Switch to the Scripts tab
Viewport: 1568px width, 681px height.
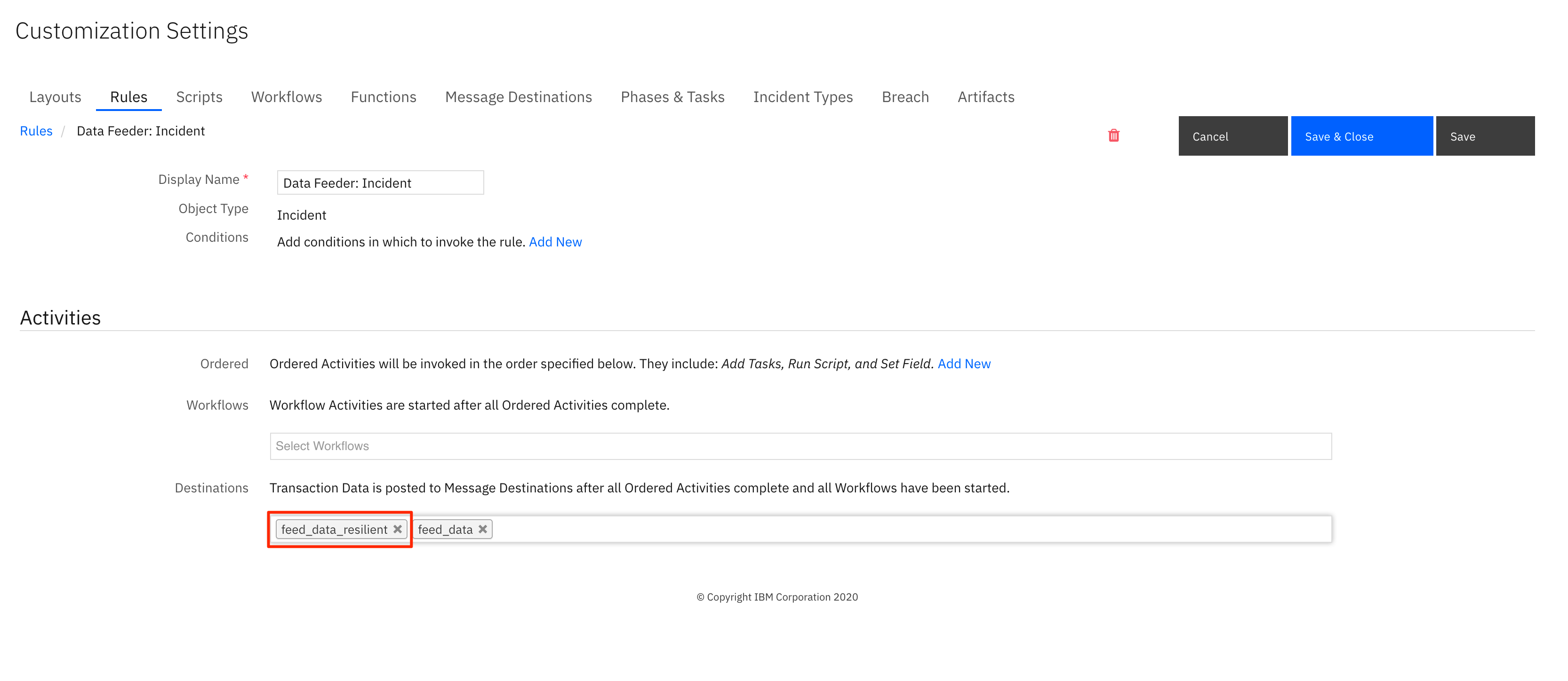[200, 97]
